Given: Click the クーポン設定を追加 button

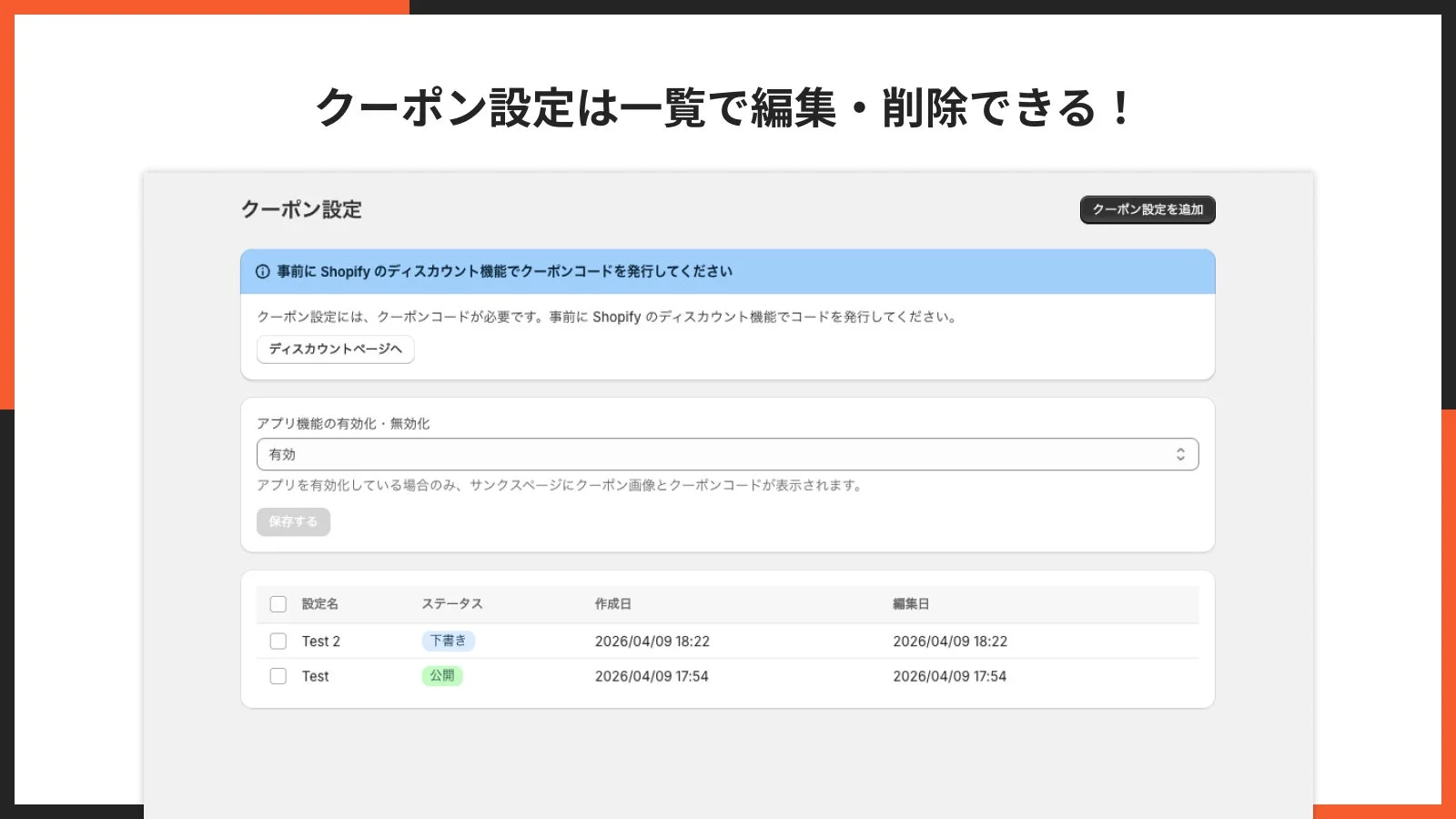Looking at the screenshot, I should point(1148,209).
